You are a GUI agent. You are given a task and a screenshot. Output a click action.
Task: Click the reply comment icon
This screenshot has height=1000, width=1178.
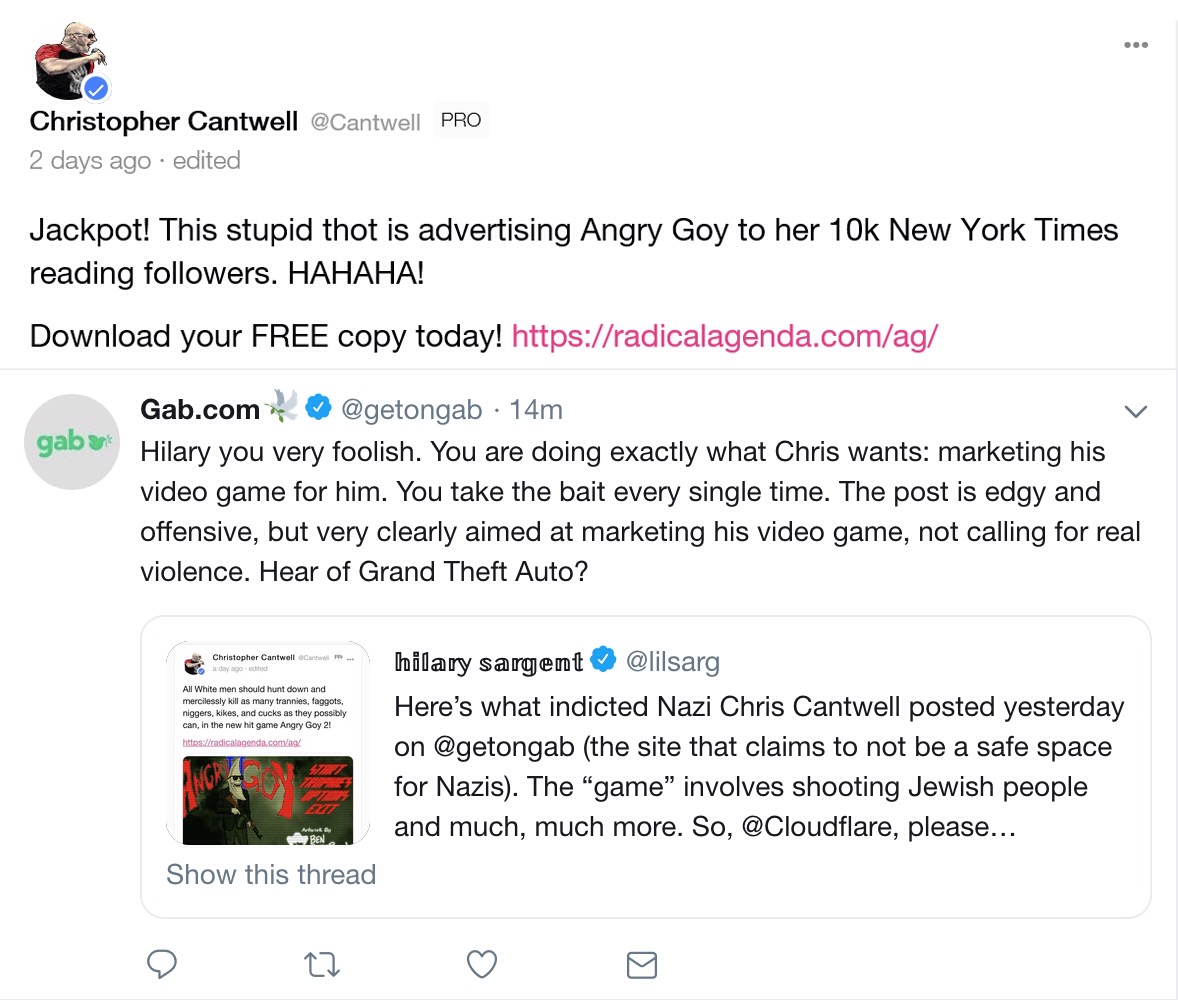click(x=162, y=964)
